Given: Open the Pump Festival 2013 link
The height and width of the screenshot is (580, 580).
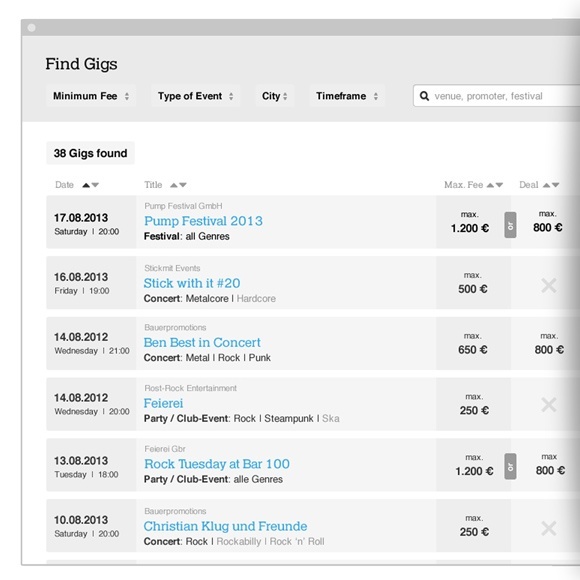Looking at the screenshot, I should pos(203,221).
